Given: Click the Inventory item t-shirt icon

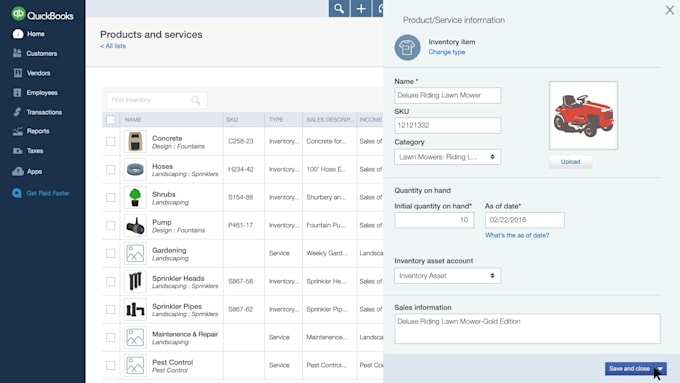Looking at the screenshot, I should point(407,47).
